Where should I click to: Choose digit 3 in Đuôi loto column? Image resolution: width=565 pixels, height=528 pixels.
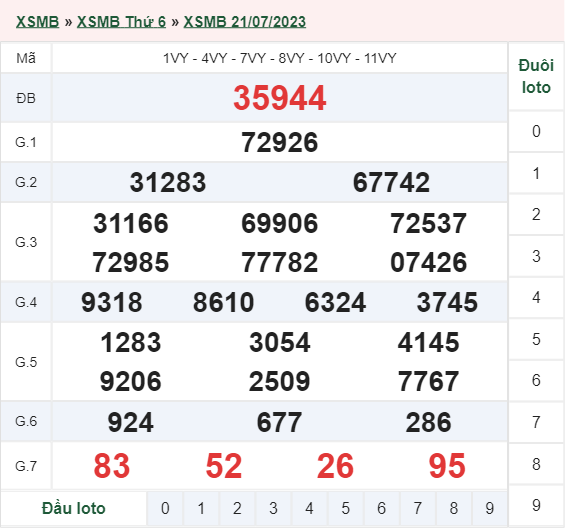(x=536, y=256)
